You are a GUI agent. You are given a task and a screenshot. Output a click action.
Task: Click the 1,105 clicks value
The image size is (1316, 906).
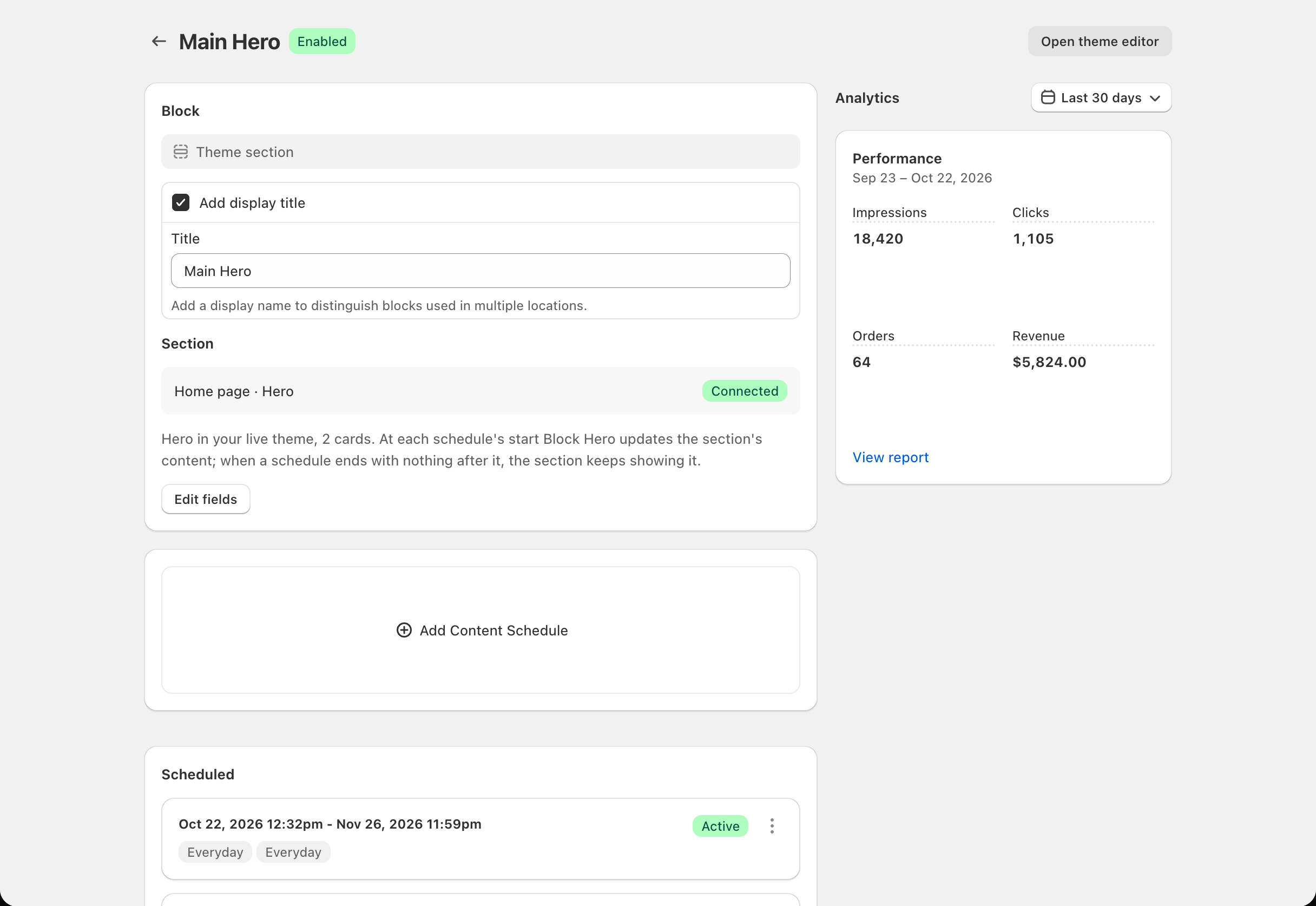pos(1034,239)
